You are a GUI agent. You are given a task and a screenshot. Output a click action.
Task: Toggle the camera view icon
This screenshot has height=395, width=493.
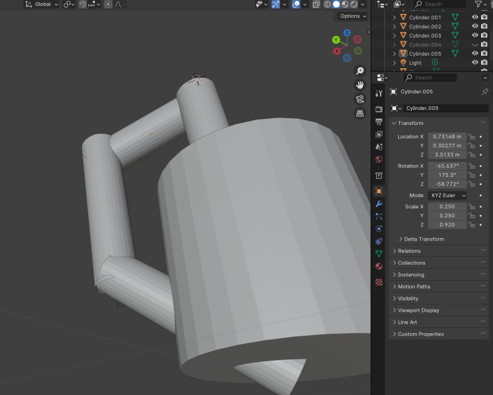coord(360,99)
